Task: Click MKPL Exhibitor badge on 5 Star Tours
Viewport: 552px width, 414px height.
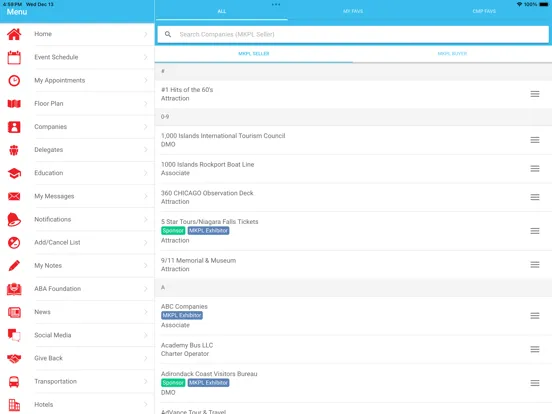Action: pyautogui.click(x=208, y=231)
